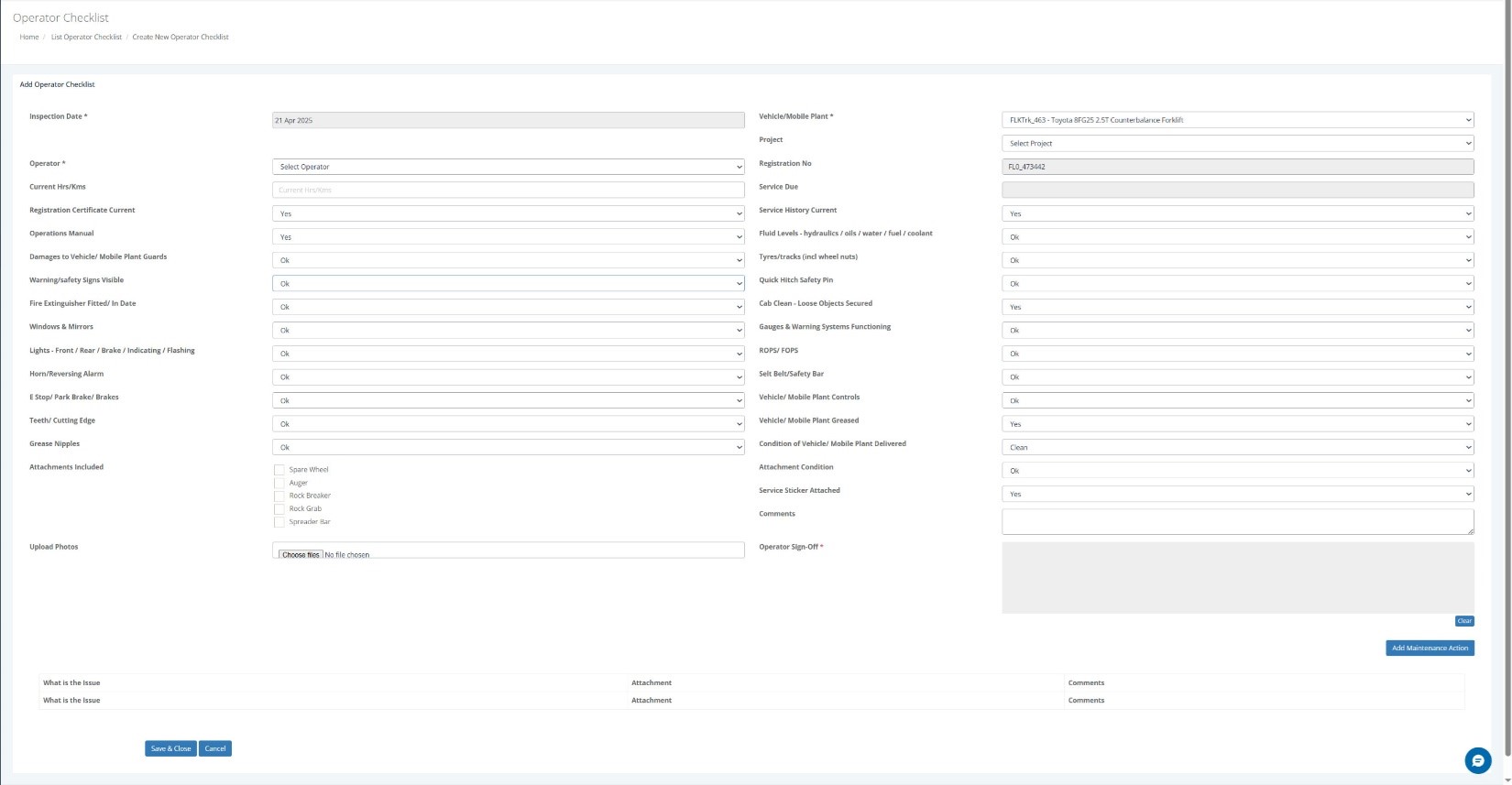Click Create New Operator Checklist breadcrumb
This screenshot has height=785, width=1512.
[x=181, y=38]
